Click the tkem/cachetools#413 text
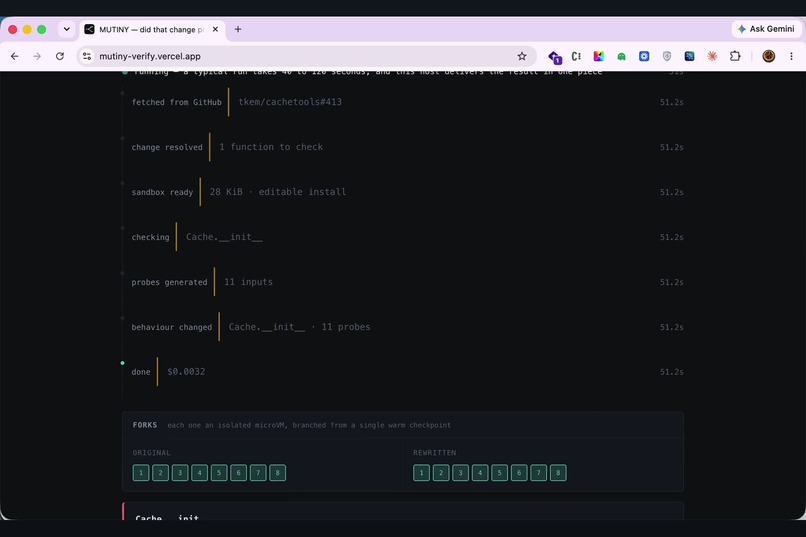The image size is (806, 537). click(x=290, y=102)
